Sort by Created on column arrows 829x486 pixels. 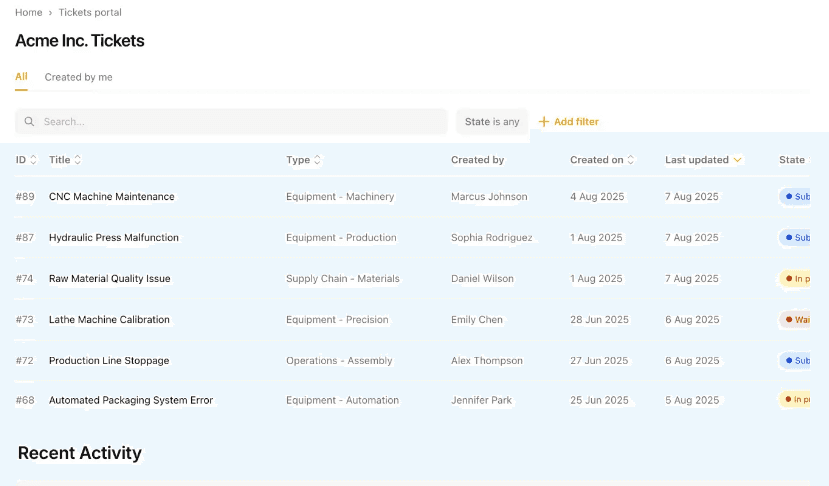pos(631,160)
